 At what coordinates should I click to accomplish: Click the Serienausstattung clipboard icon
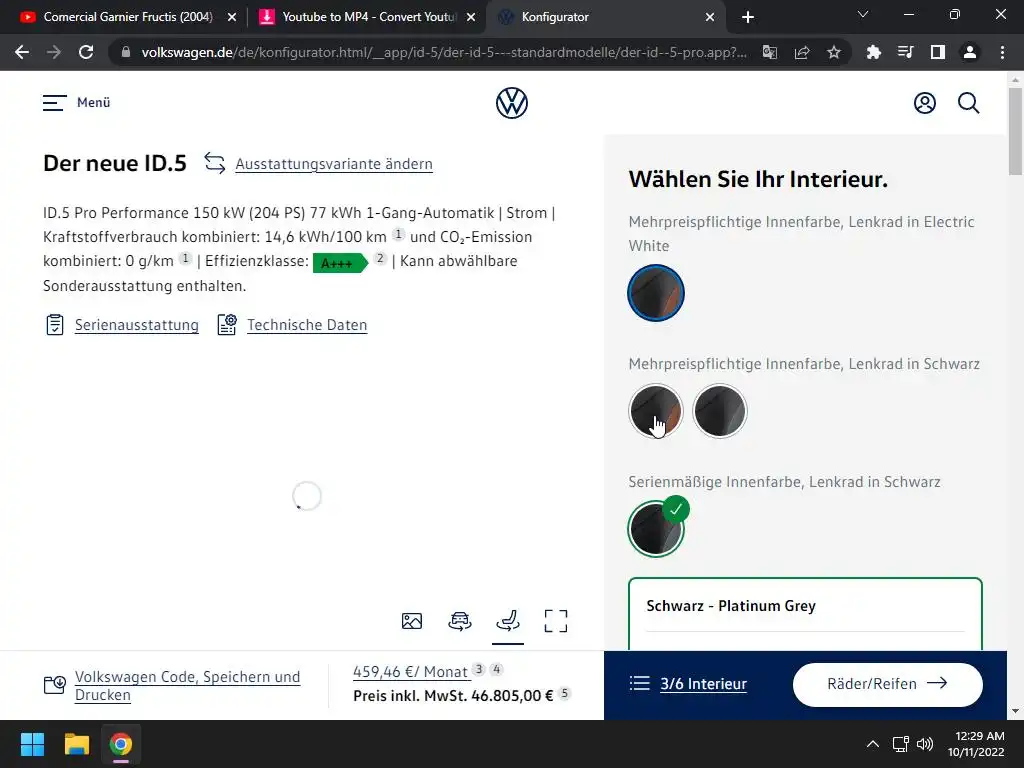tap(55, 325)
